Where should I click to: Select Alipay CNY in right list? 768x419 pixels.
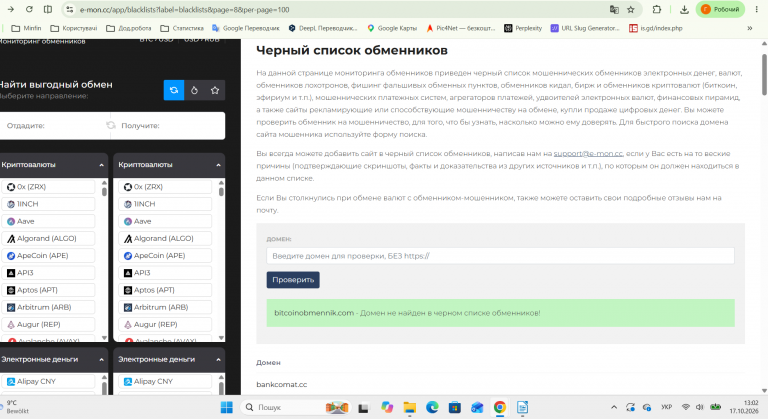(165, 381)
